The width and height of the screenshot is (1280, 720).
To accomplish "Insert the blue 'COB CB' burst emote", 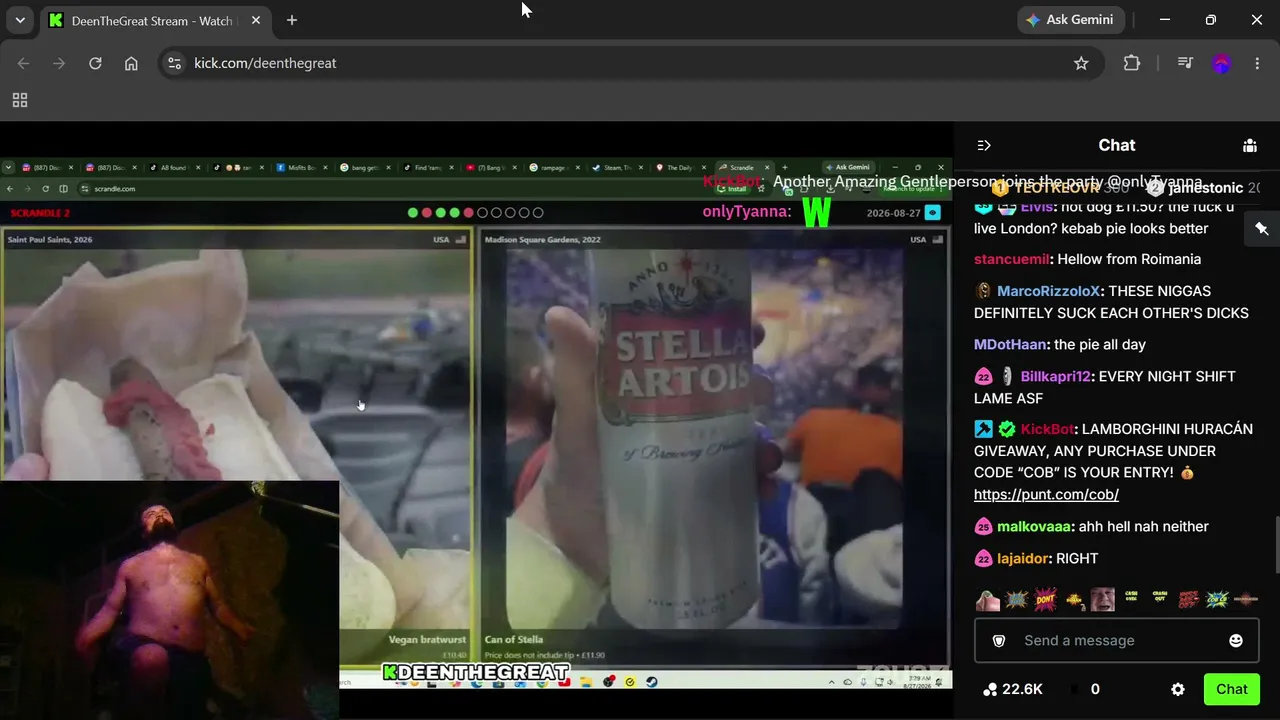I will click(x=1217, y=599).
